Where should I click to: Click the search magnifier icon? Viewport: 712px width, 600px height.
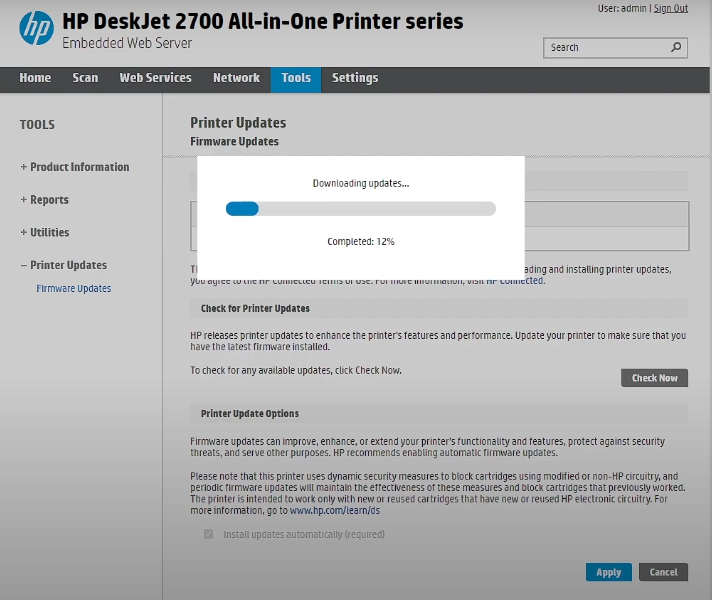pyautogui.click(x=676, y=47)
